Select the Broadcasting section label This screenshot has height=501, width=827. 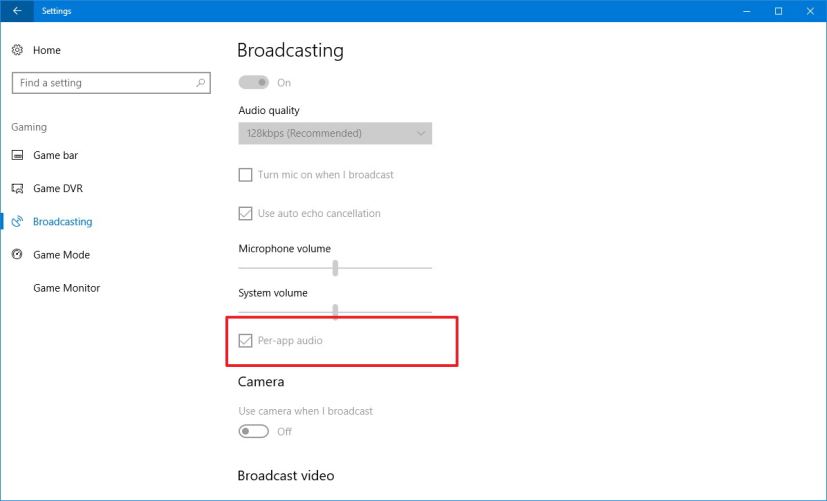pyautogui.click(x=62, y=221)
